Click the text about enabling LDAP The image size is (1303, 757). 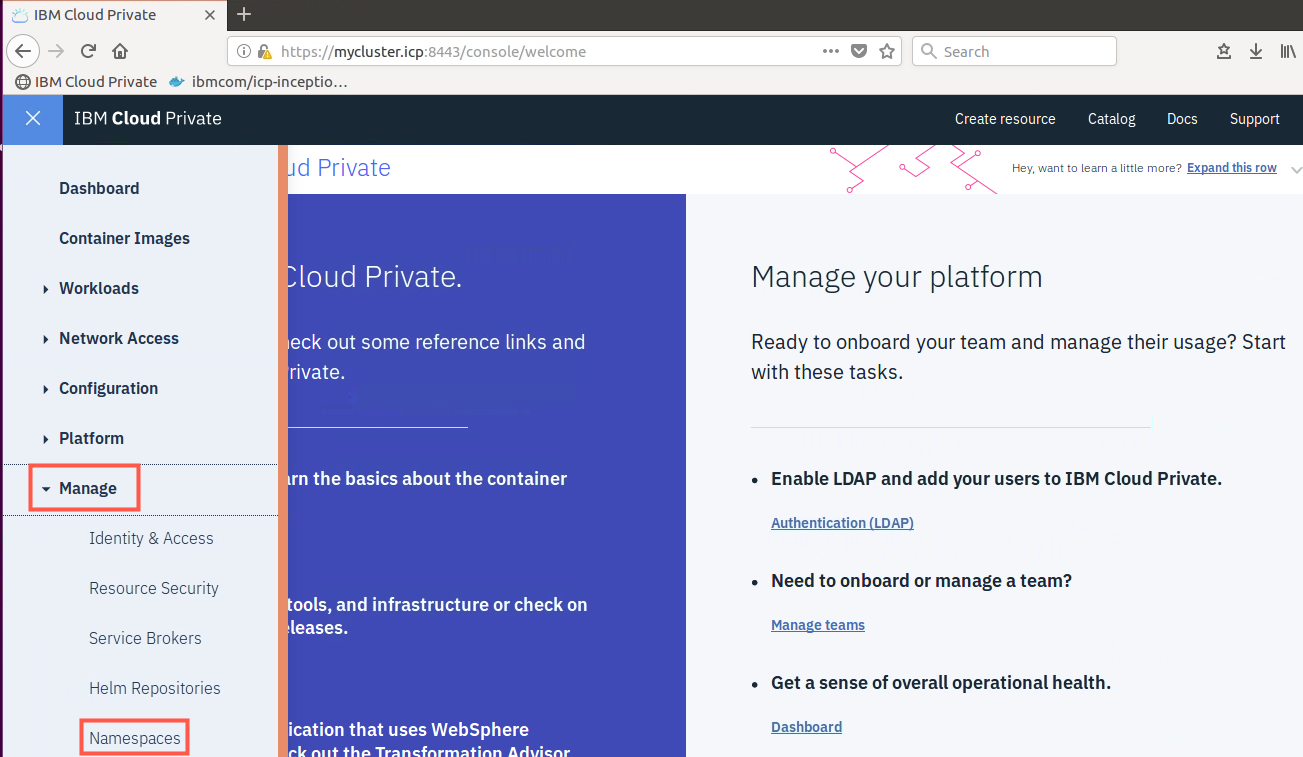click(996, 479)
